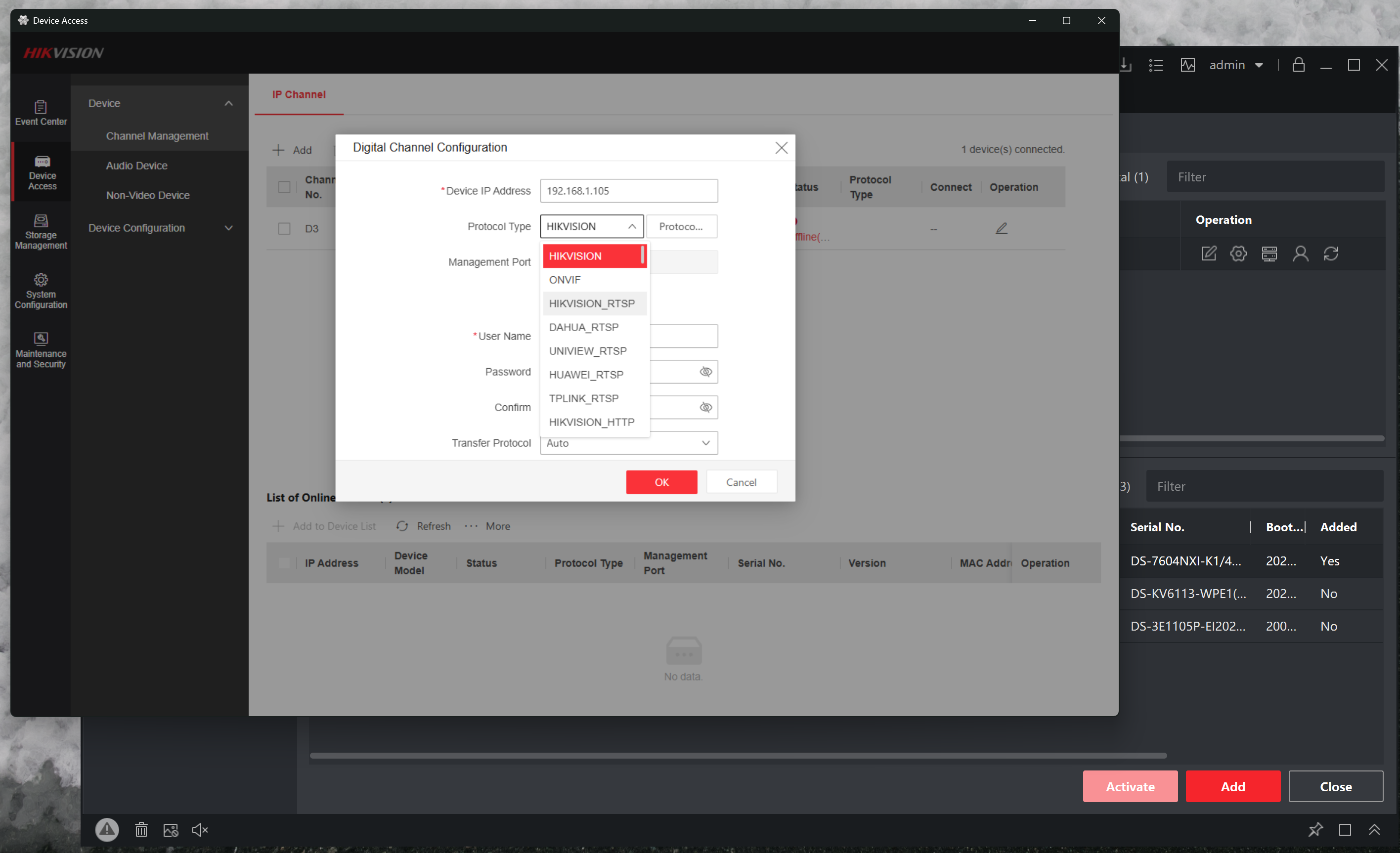Screen dimensions: 1400x853
Task: Click the protocol list scrollbar thumb
Action: pos(643,255)
